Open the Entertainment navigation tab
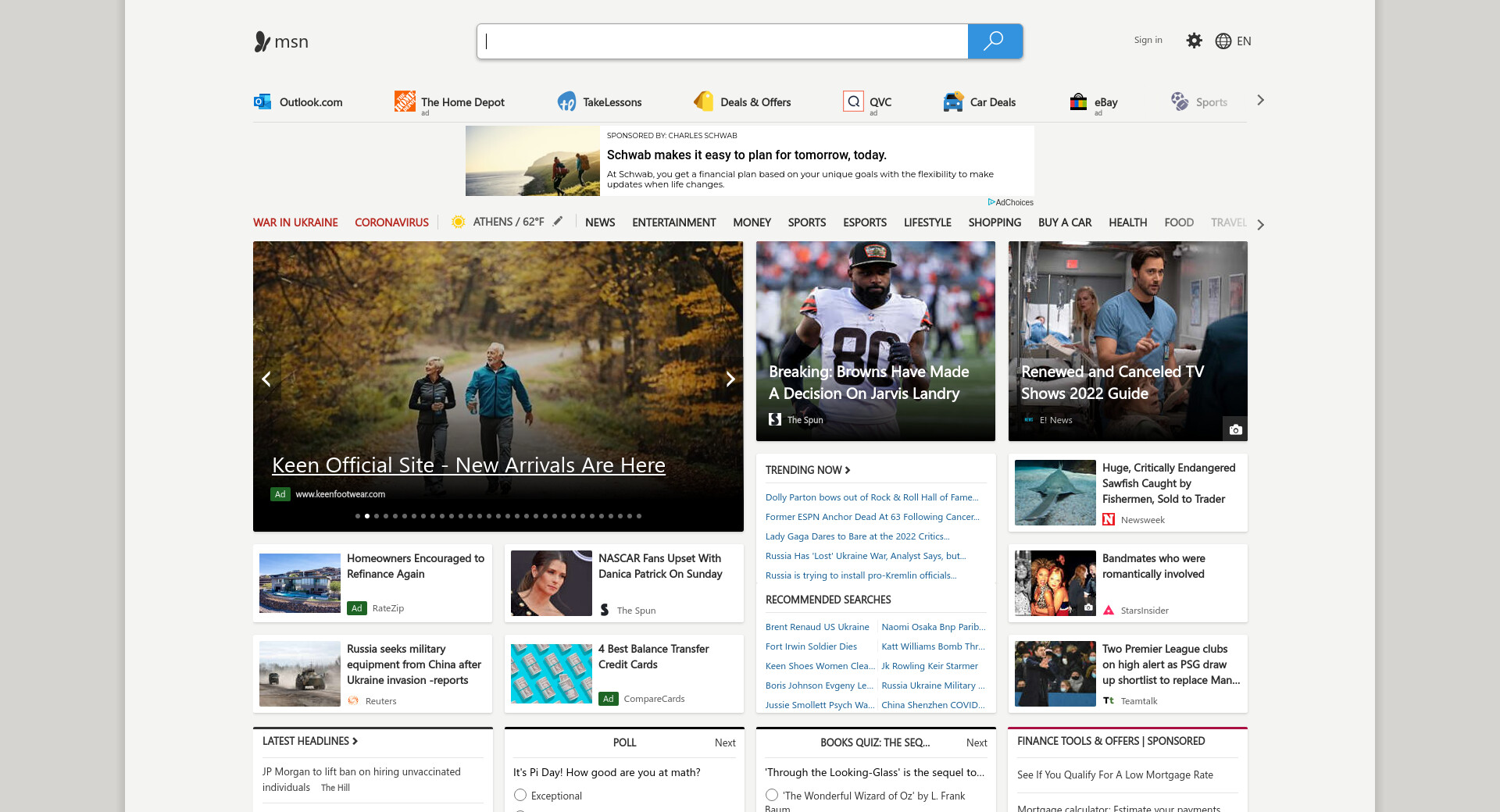 (673, 223)
